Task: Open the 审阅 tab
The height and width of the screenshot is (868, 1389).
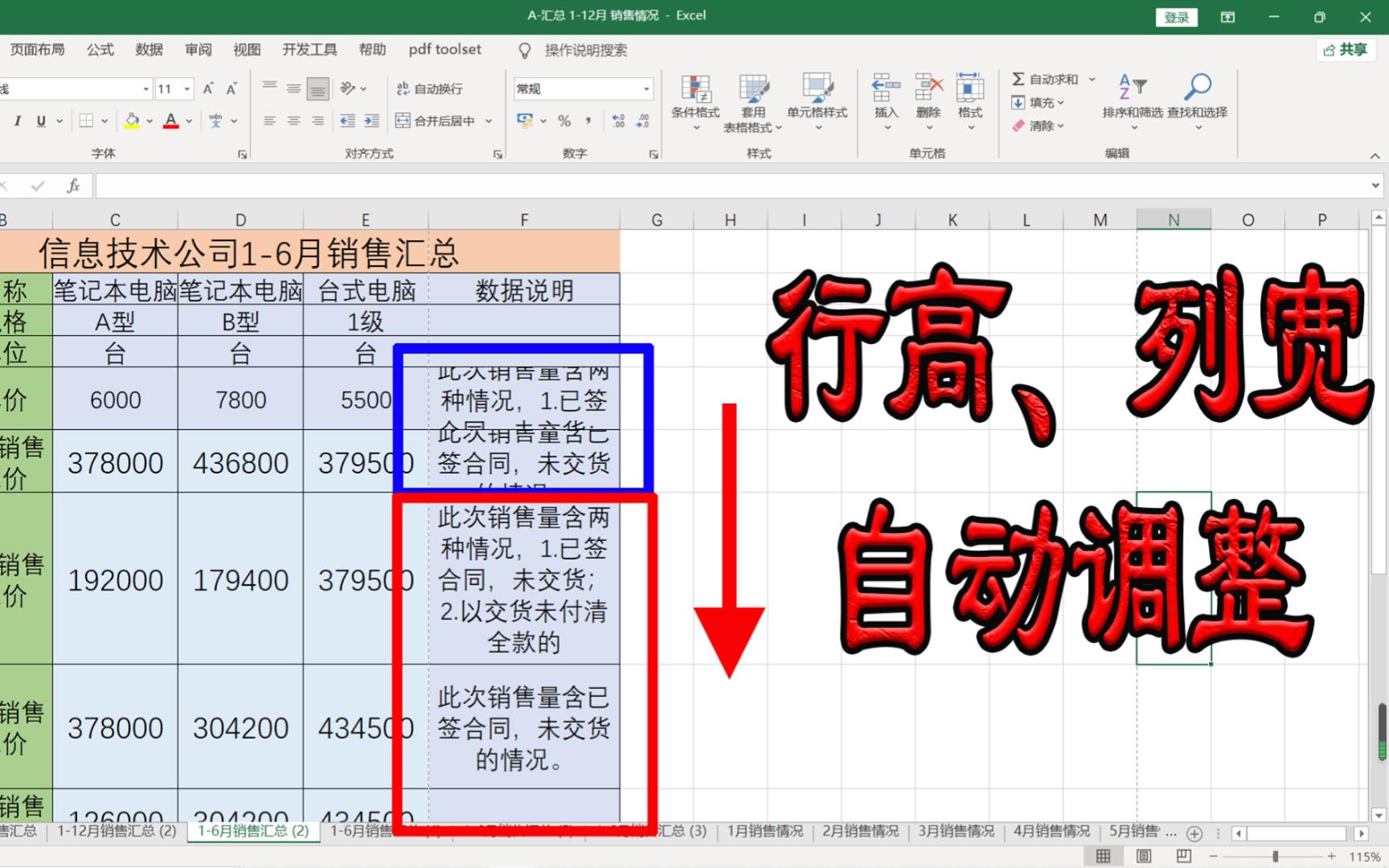Action: [x=198, y=50]
